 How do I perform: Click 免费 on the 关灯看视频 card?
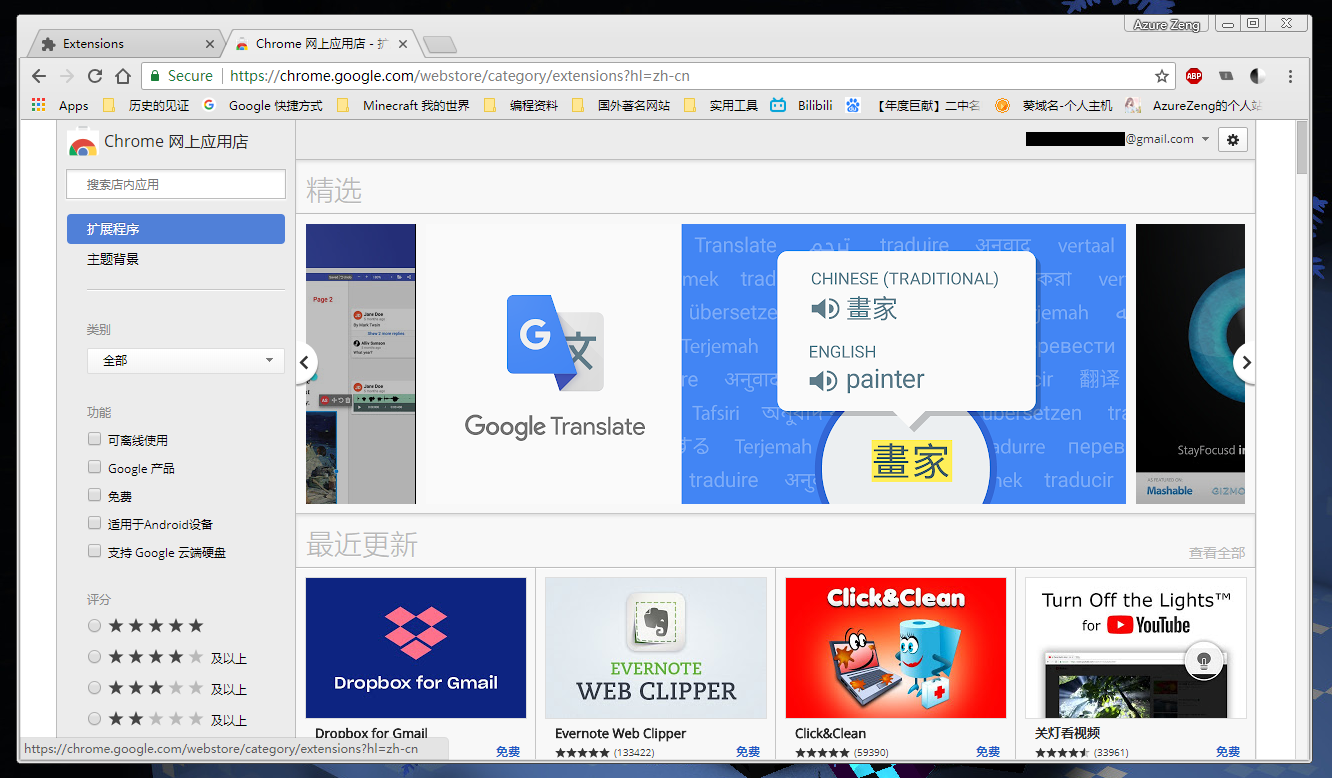tap(1228, 751)
